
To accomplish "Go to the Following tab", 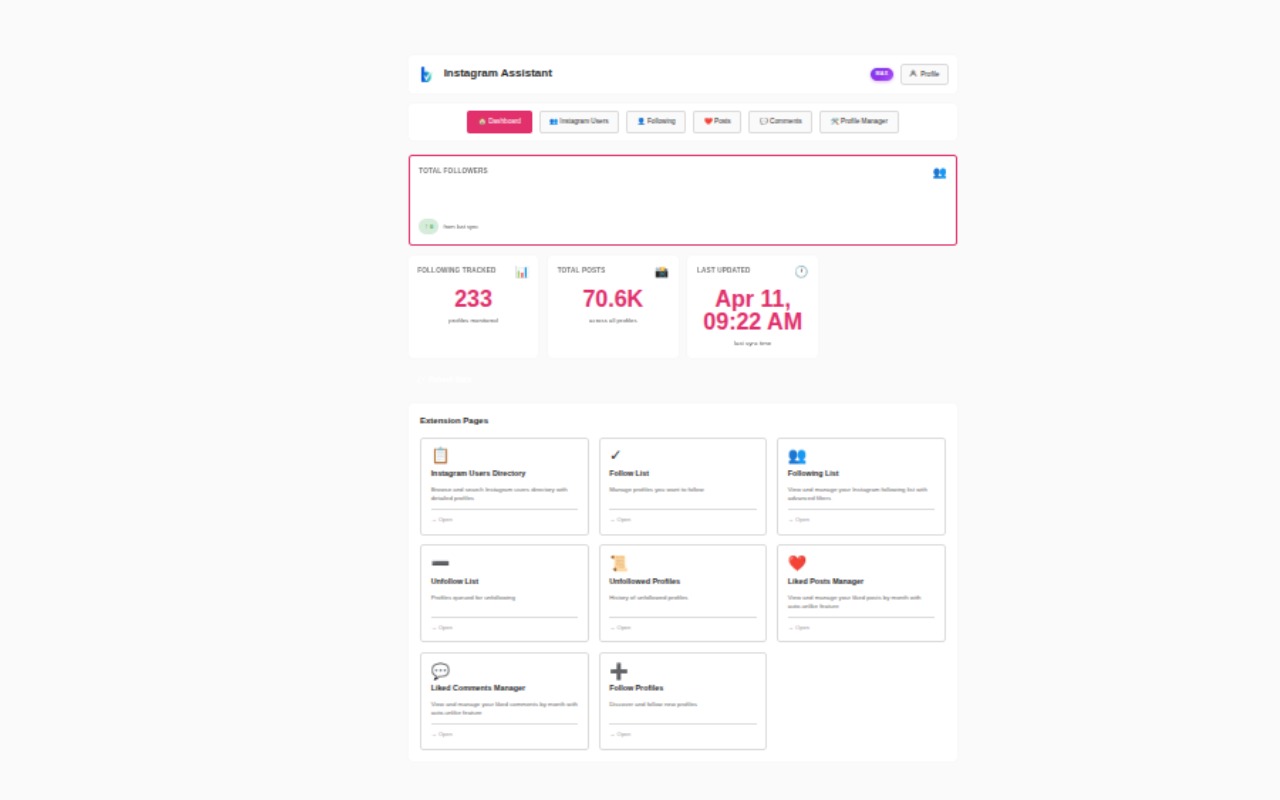I will click(656, 121).
